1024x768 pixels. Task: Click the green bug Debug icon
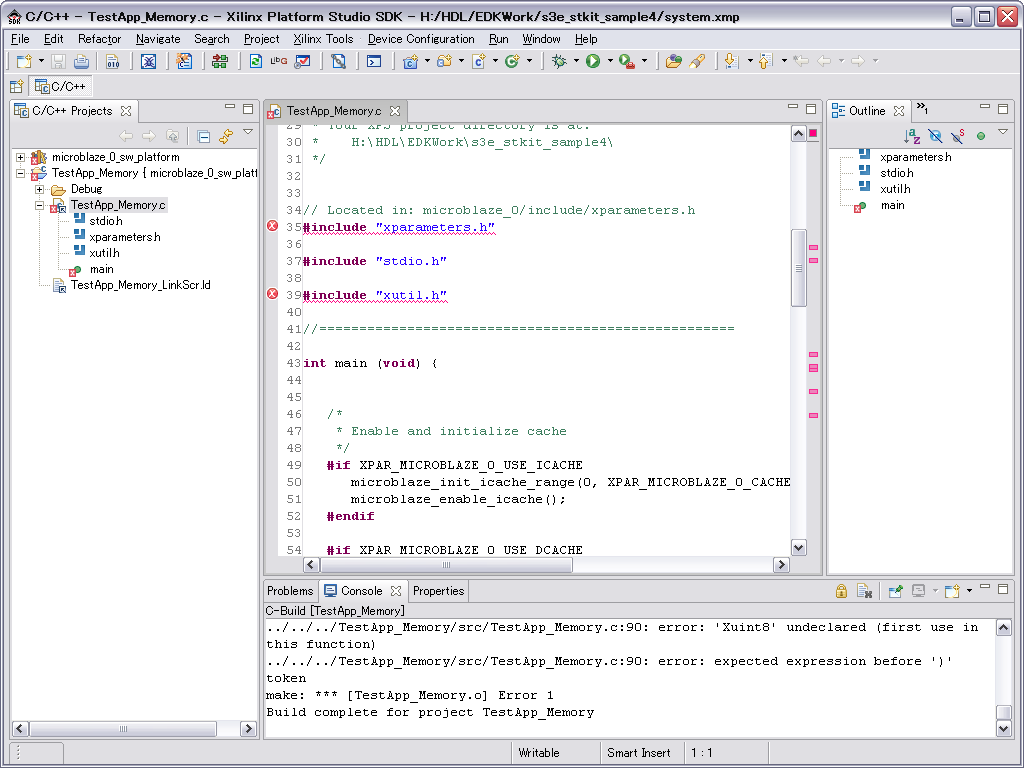coord(559,61)
